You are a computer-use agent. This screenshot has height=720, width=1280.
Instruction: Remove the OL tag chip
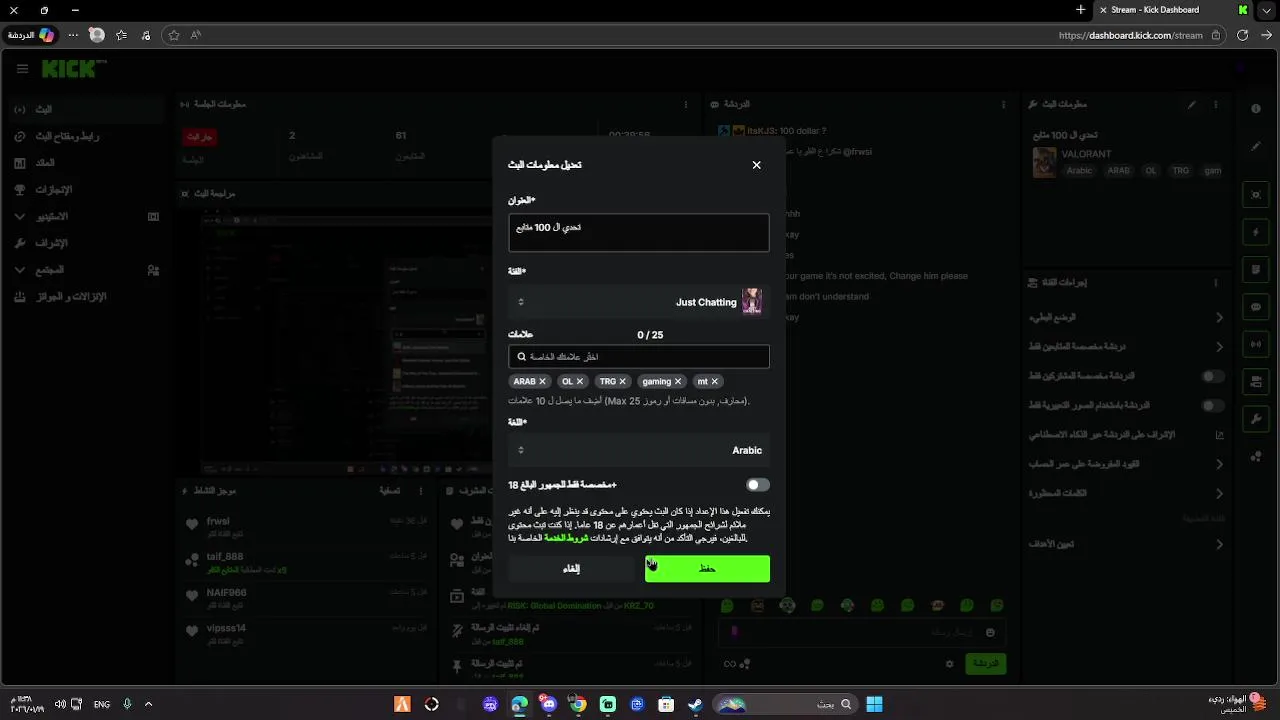coord(579,381)
